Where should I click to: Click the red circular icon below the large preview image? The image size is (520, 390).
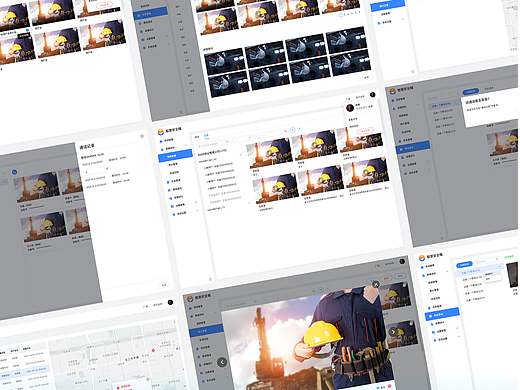tap(389, 386)
